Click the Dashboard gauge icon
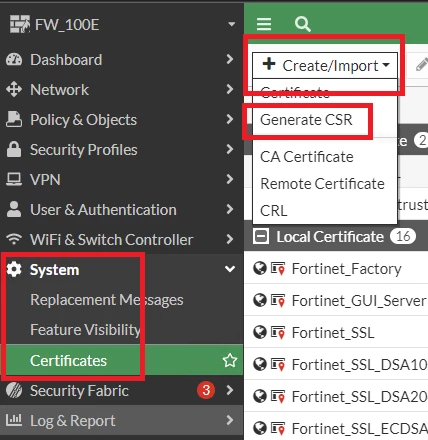 click(14, 60)
